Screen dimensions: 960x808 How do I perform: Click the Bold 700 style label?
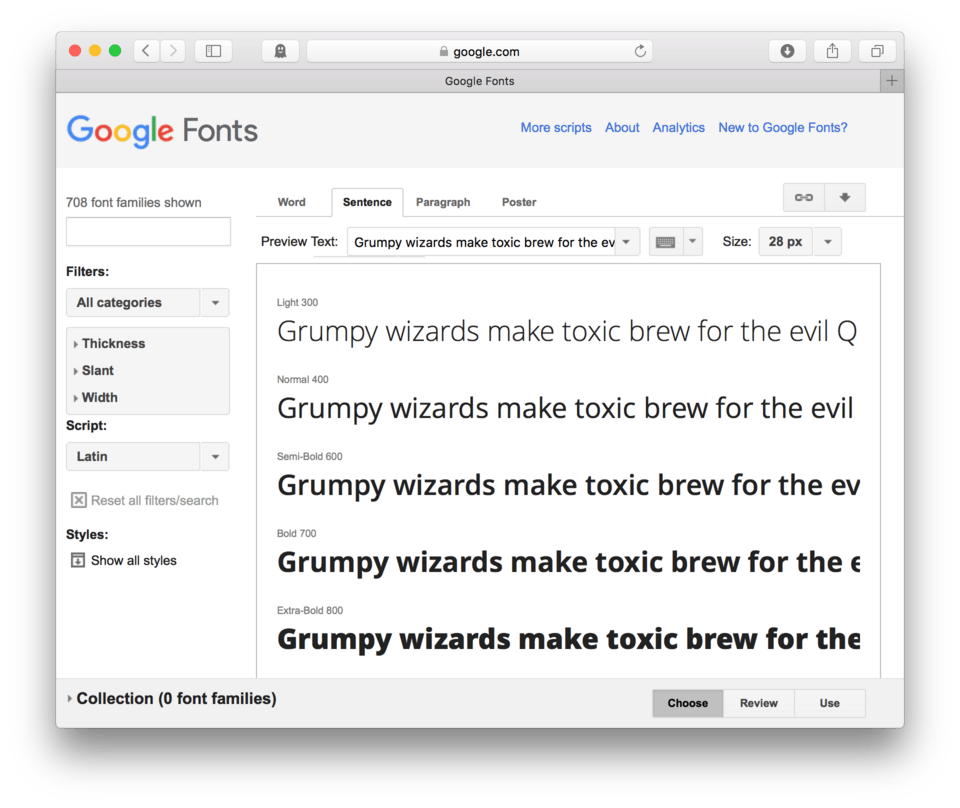296,534
